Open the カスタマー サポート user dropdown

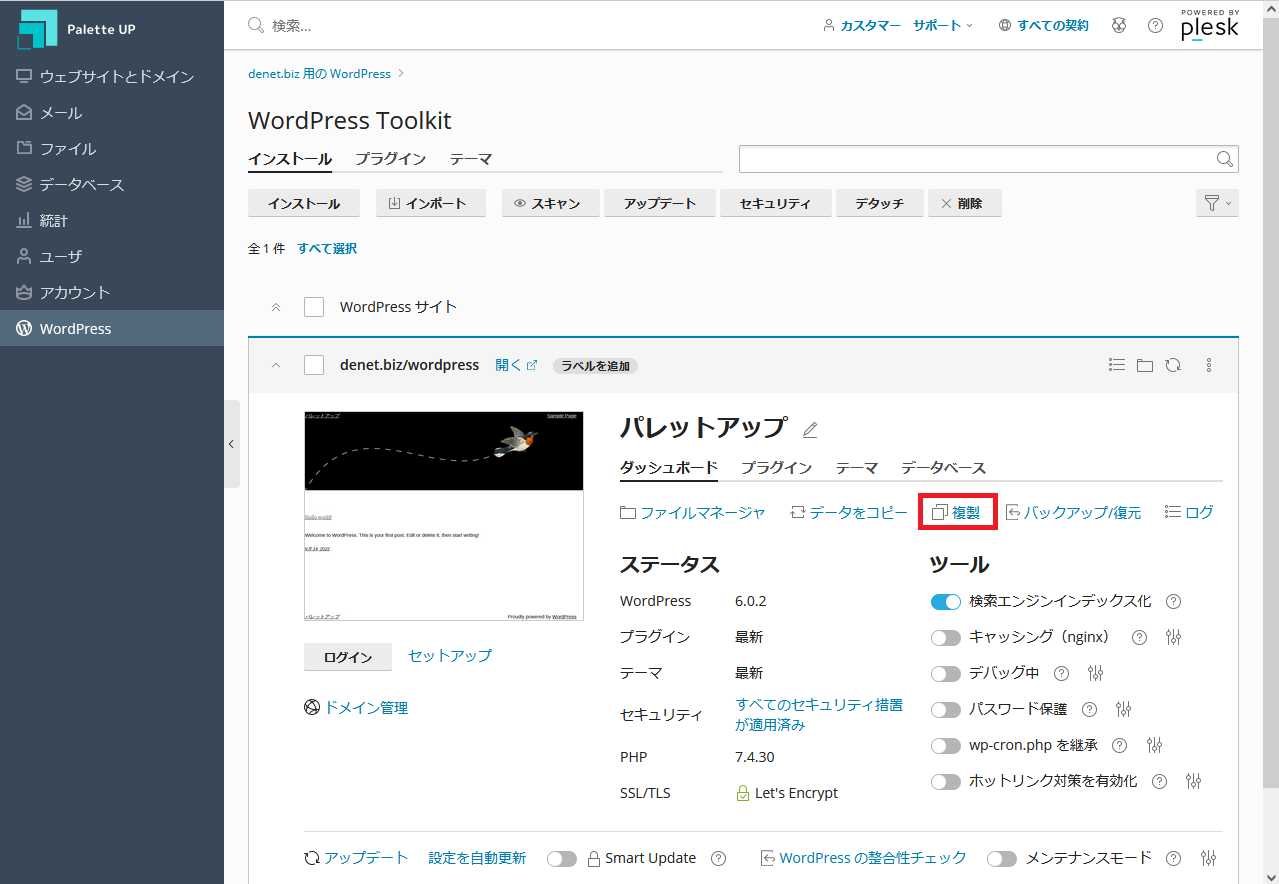(x=898, y=25)
